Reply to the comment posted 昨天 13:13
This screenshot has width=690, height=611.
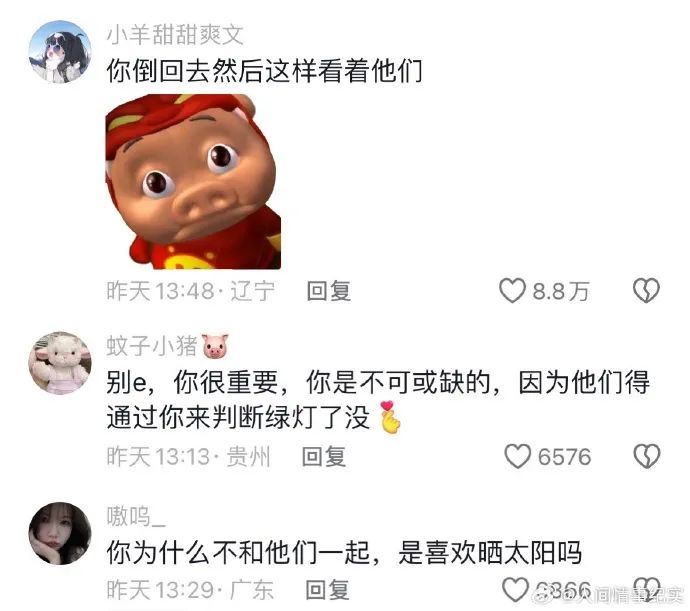point(324,456)
